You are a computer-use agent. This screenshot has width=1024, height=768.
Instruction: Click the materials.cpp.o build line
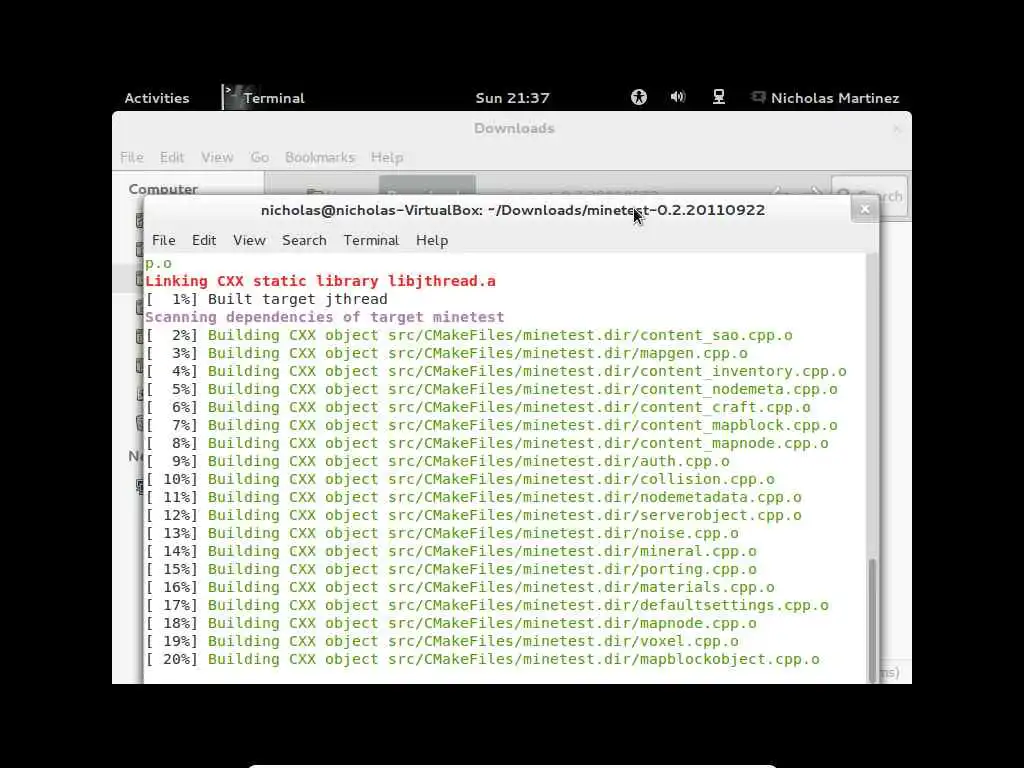pyautogui.click(x=460, y=587)
